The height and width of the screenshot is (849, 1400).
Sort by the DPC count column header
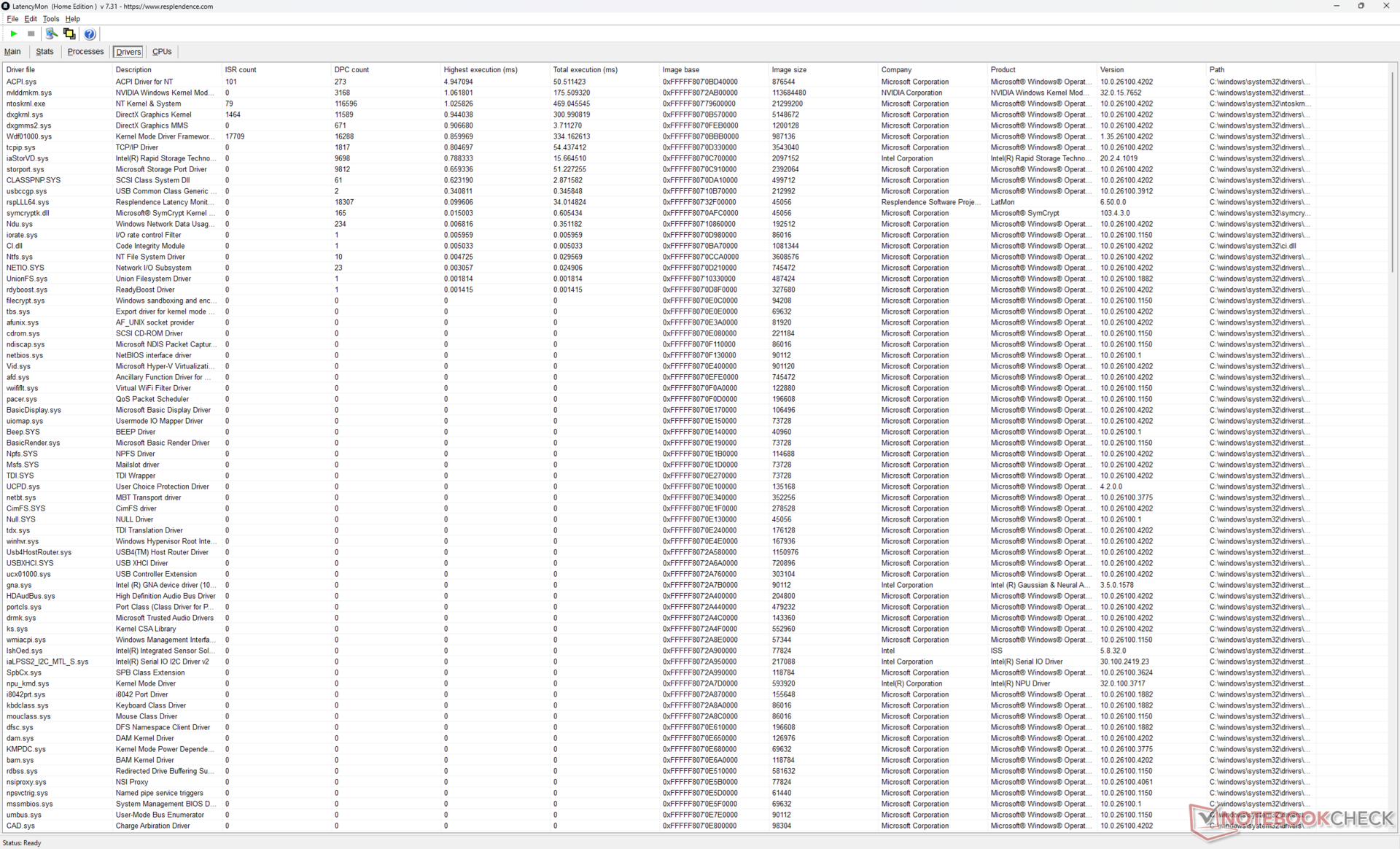point(351,70)
